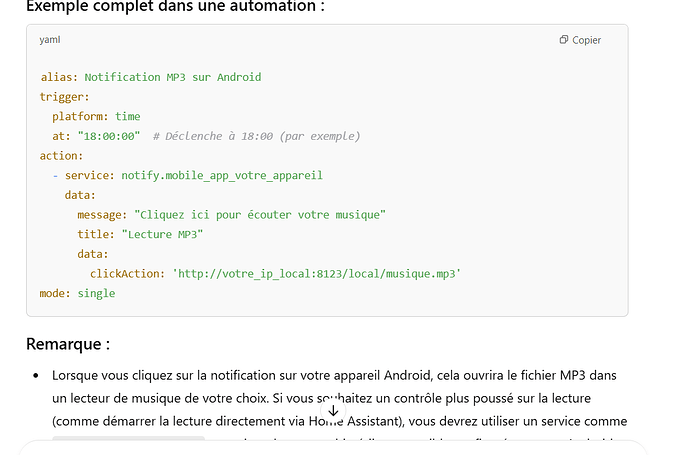Click the mode: single line

tap(77, 294)
